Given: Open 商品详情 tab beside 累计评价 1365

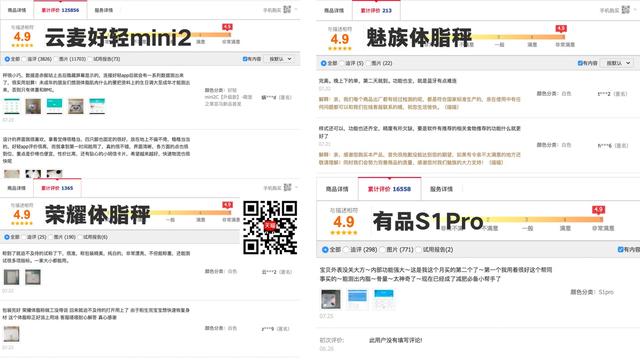Looking at the screenshot, I should (17, 188).
